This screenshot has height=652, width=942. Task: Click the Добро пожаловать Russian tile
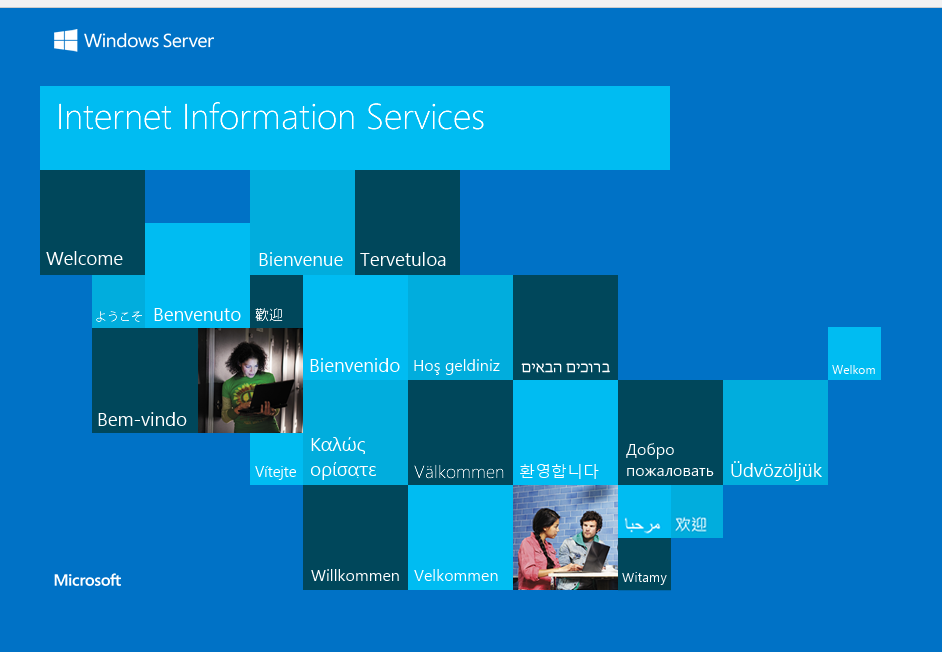pos(670,433)
